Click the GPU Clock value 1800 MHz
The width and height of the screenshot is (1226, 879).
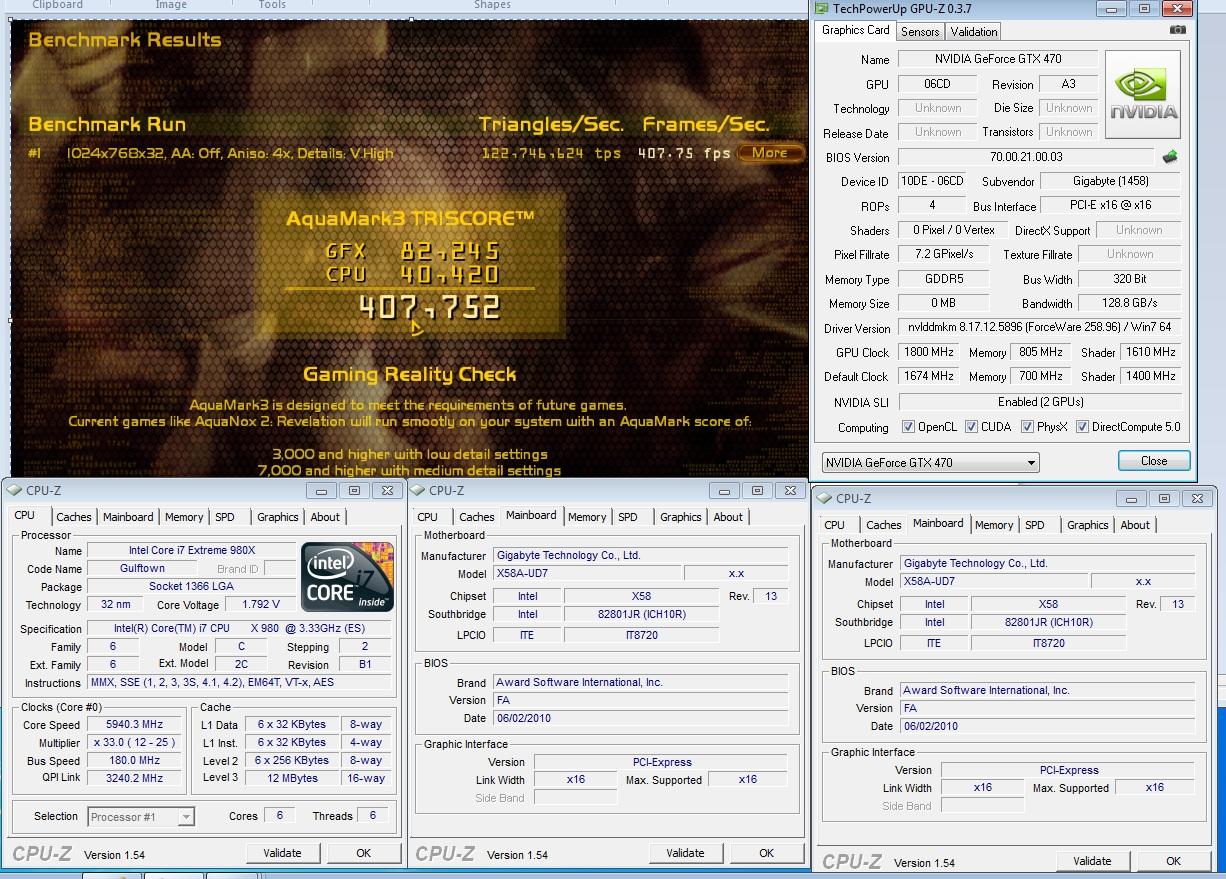coord(929,352)
